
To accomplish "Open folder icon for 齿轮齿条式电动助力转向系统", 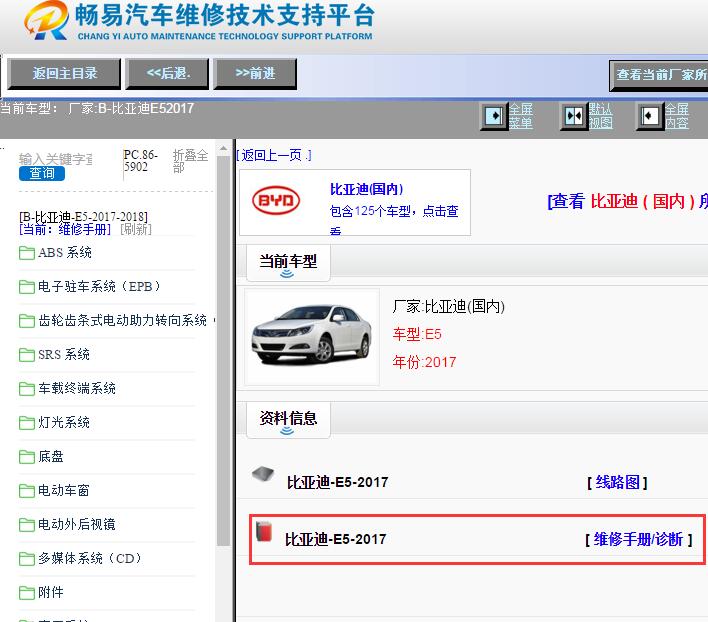I will coord(27,321).
